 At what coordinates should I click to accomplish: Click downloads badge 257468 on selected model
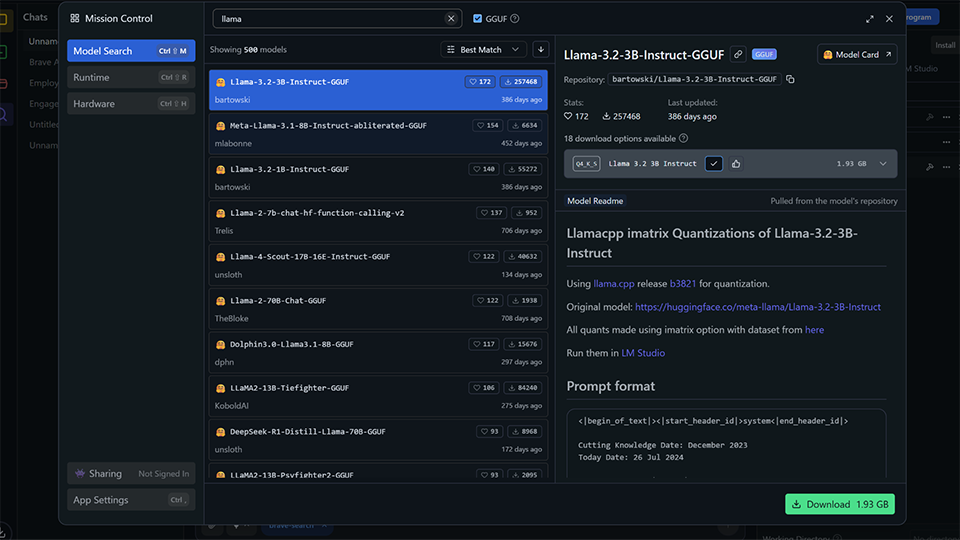click(x=521, y=81)
